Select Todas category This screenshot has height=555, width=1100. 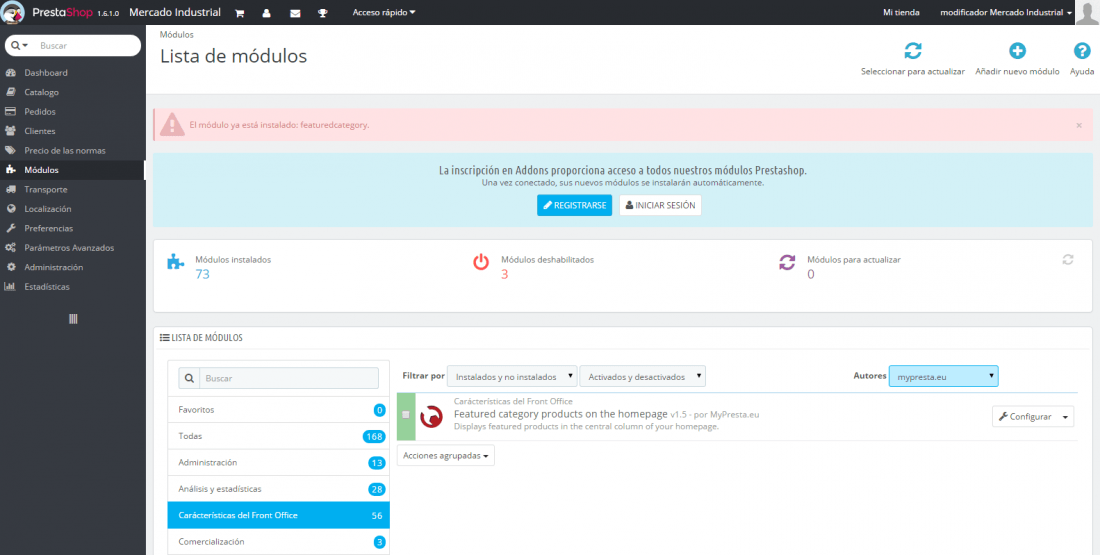pyautogui.click(x=279, y=436)
